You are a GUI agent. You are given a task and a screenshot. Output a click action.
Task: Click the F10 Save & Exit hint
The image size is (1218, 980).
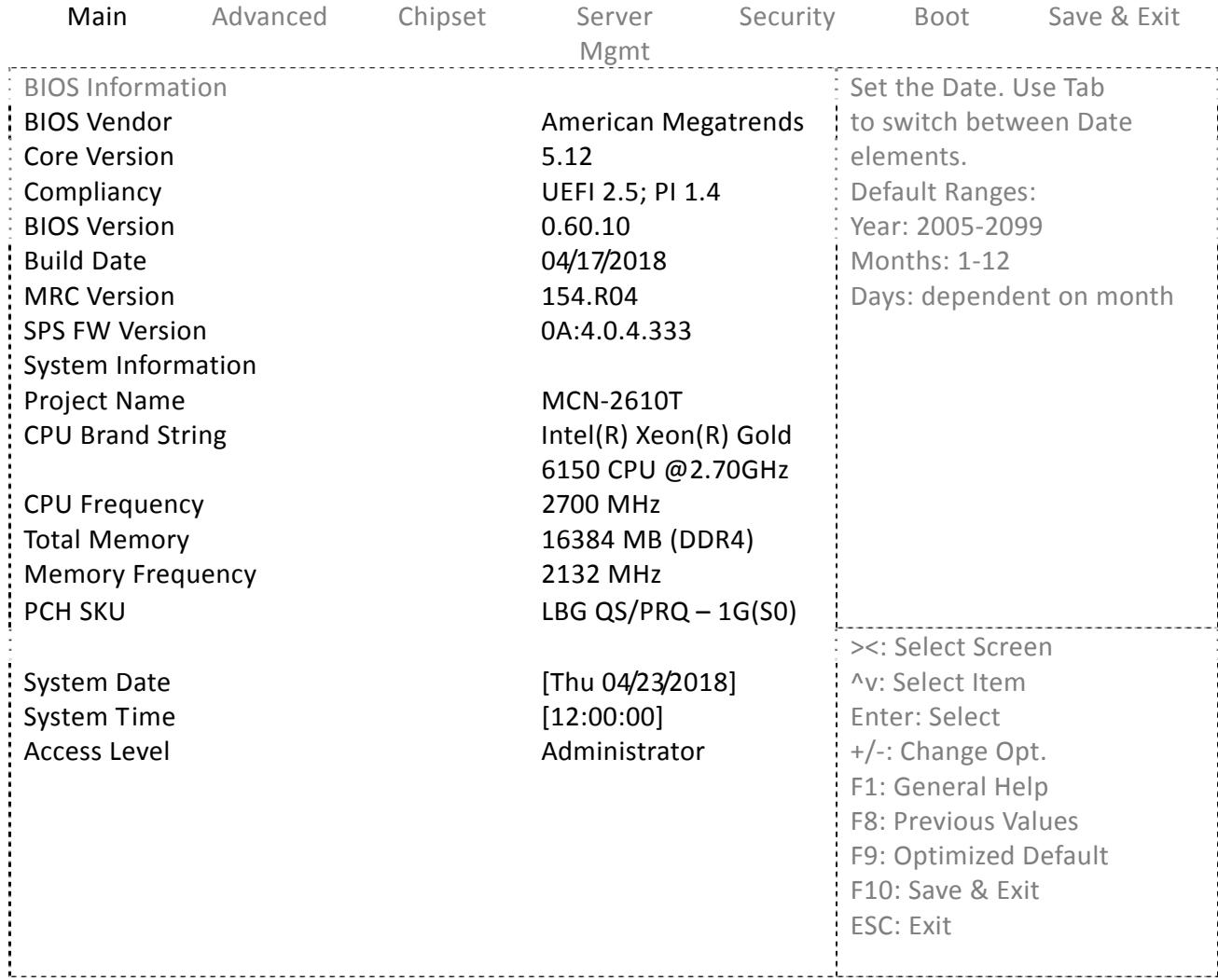pyautogui.click(x=945, y=890)
